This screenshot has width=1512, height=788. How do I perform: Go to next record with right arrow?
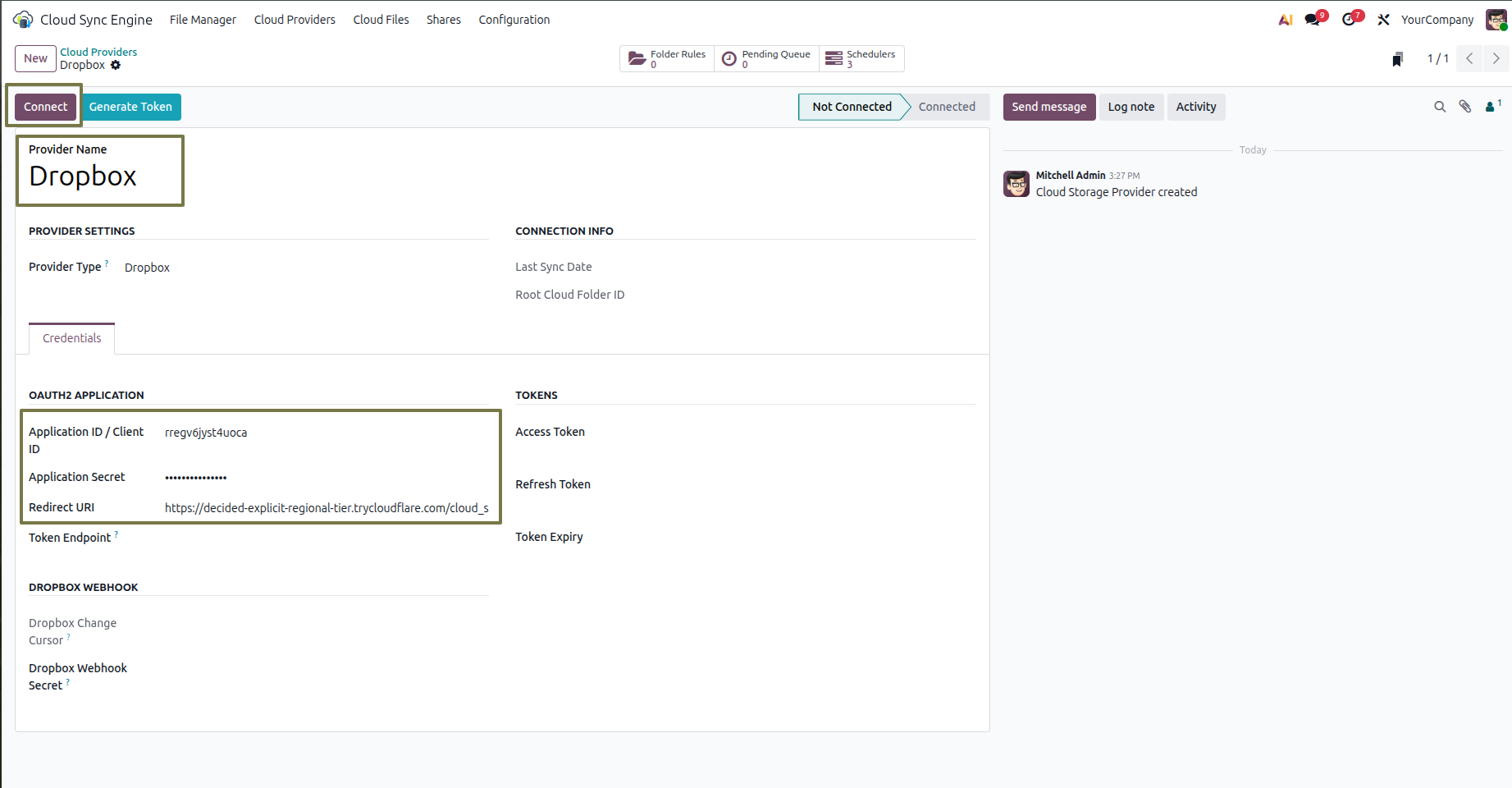point(1496,58)
